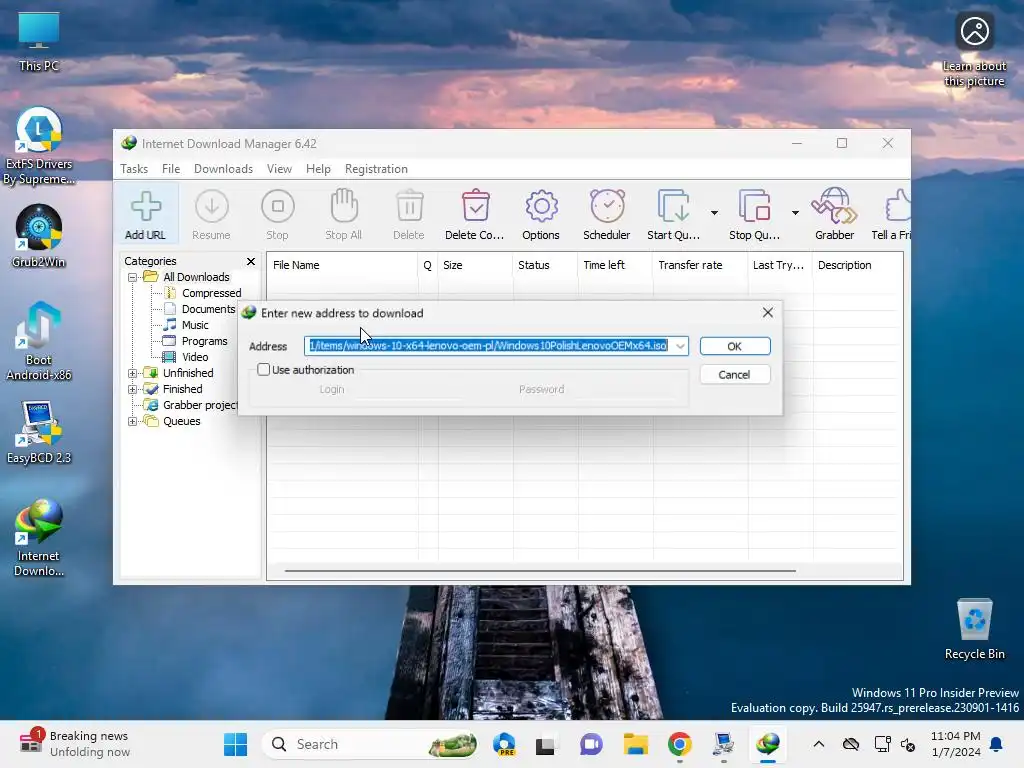1024x768 pixels.
Task: Close the Enter new address dialog
Action: tap(768, 313)
